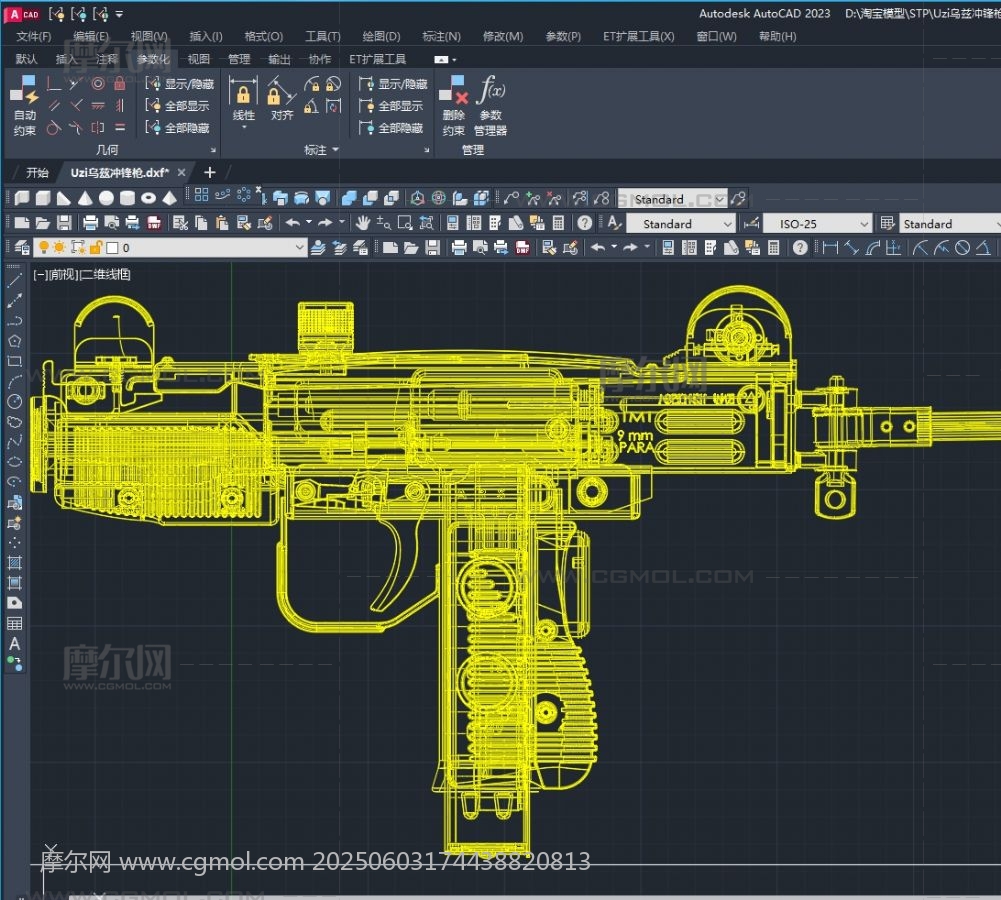The image size is (1001, 900).
Task: Add a new drawing tab with plus
Action: 209,172
